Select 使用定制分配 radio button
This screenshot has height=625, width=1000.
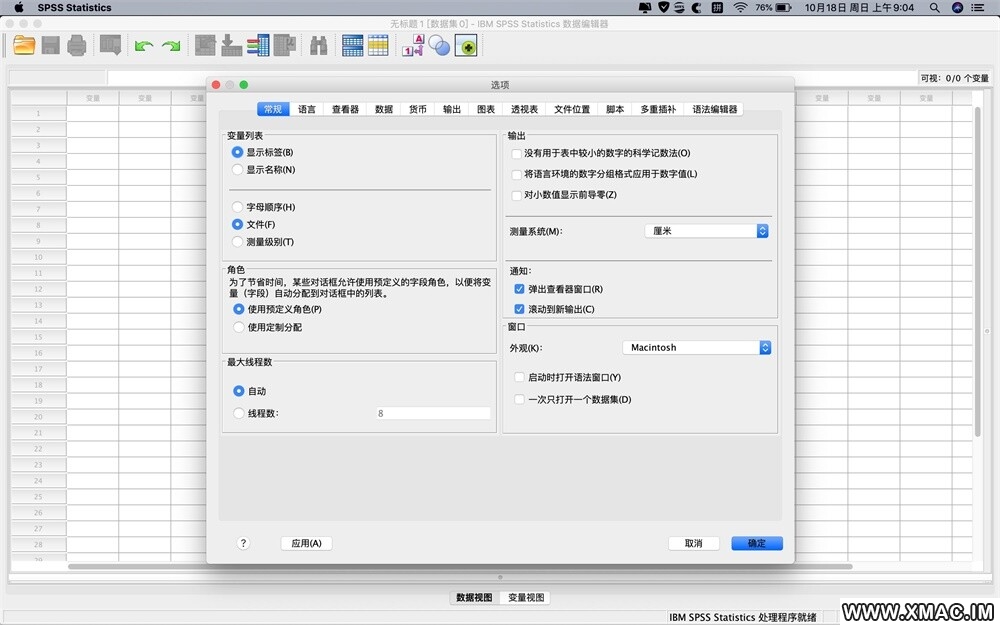click(239, 327)
